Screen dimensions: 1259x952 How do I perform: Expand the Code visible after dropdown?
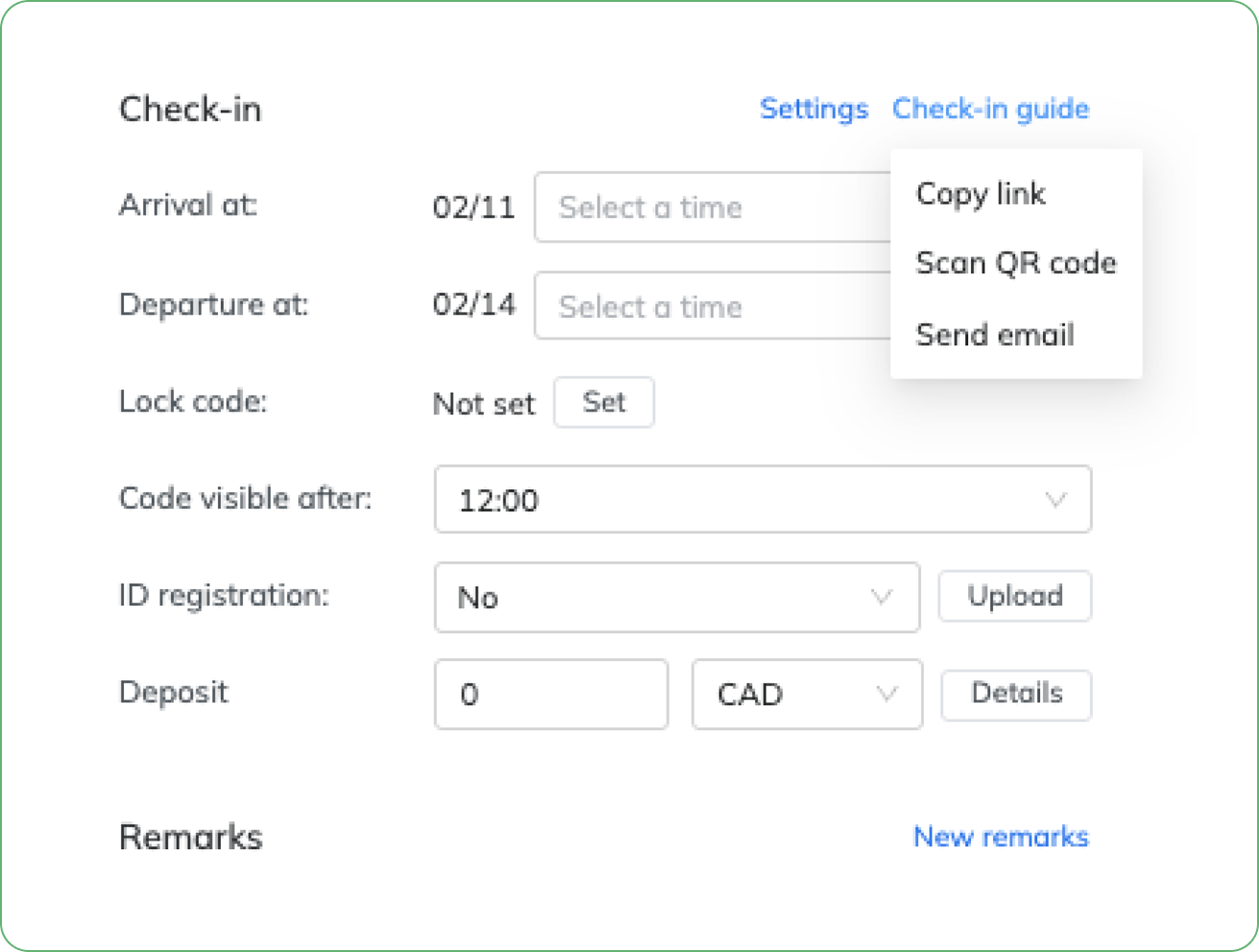tap(763, 499)
